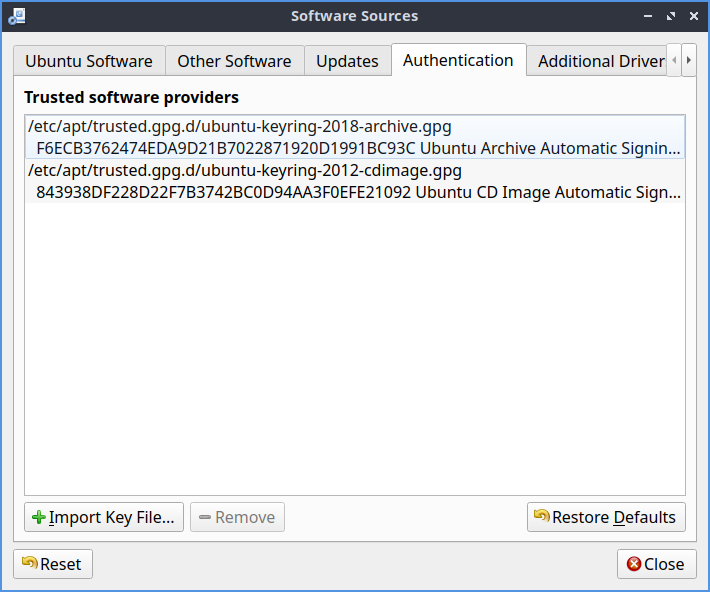Click the undo arrow icon on Reset
Image resolution: width=710 pixels, height=592 pixels.
tap(29, 564)
